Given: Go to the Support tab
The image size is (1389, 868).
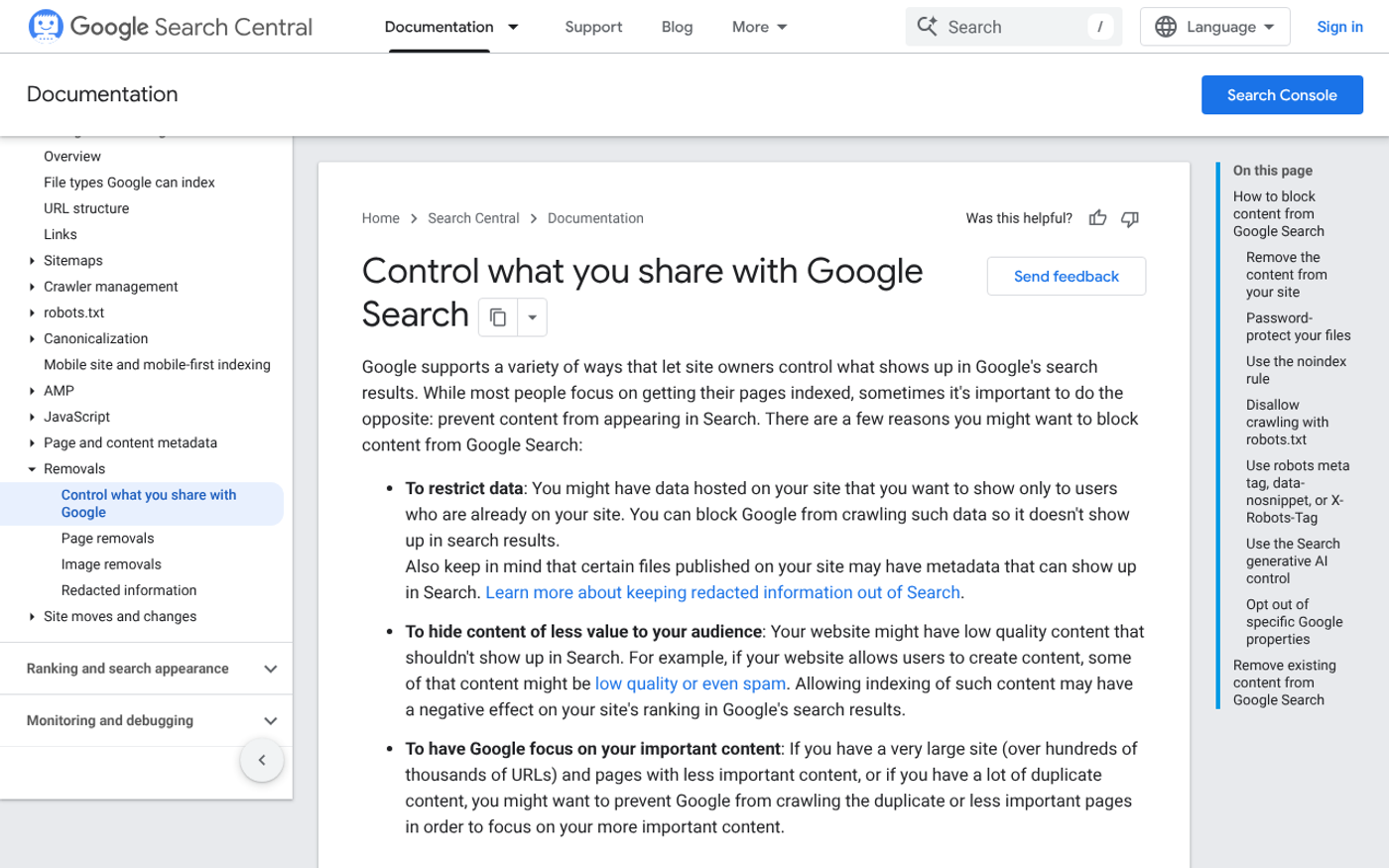Looking at the screenshot, I should 593,27.
